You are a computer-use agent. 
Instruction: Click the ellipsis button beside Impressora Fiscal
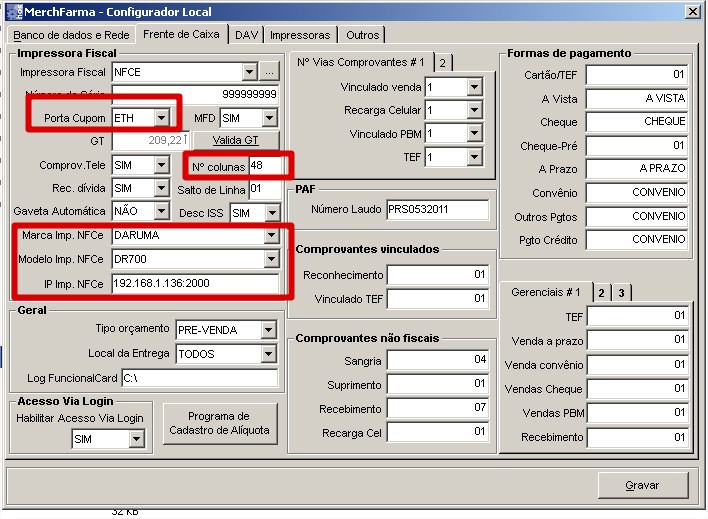(270, 72)
